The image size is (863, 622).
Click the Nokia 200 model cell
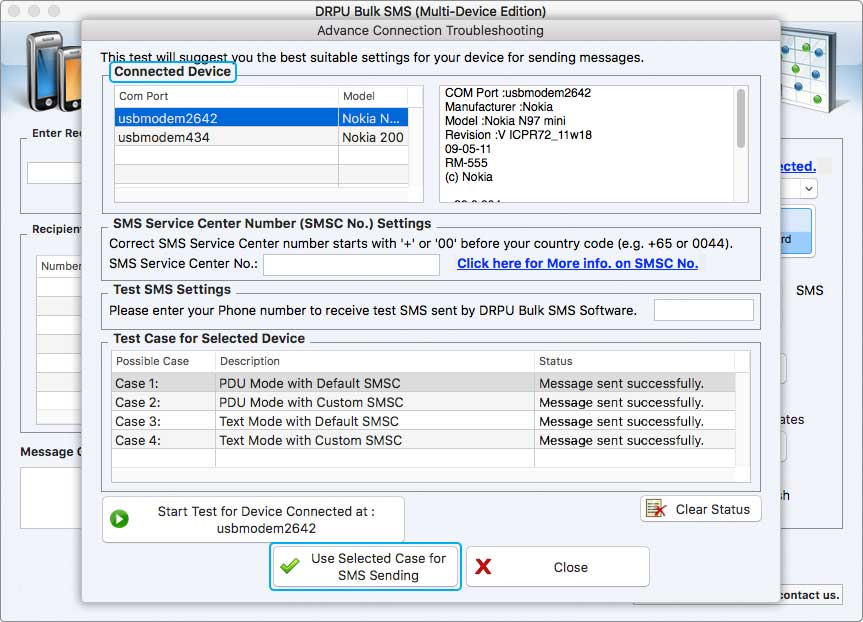(x=373, y=137)
